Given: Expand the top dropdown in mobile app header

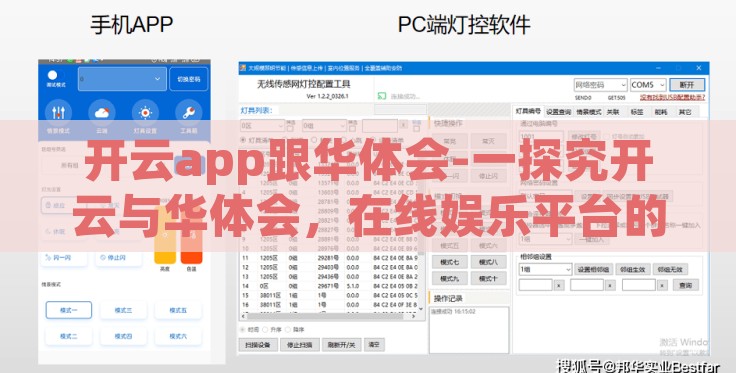Looking at the screenshot, I should (122, 79).
